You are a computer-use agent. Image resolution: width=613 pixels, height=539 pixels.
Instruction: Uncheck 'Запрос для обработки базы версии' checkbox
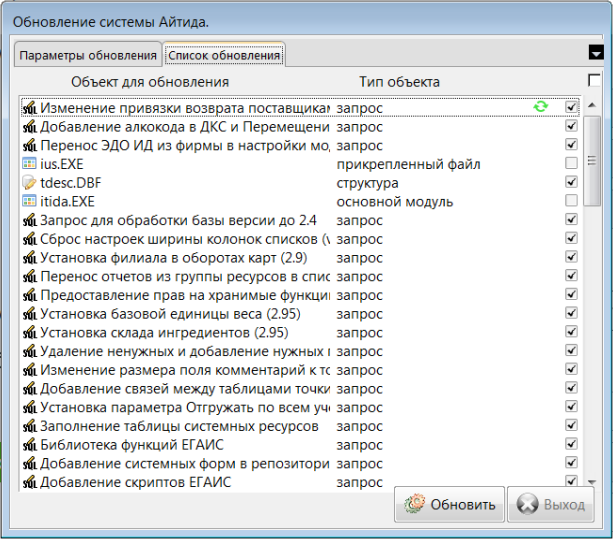[571, 219]
